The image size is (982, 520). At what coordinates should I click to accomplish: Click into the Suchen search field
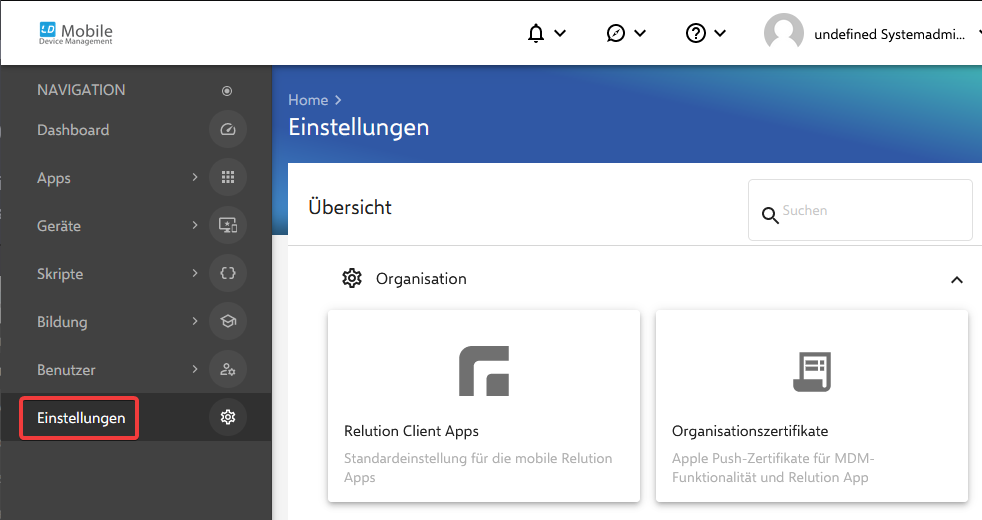coord(860,211)
